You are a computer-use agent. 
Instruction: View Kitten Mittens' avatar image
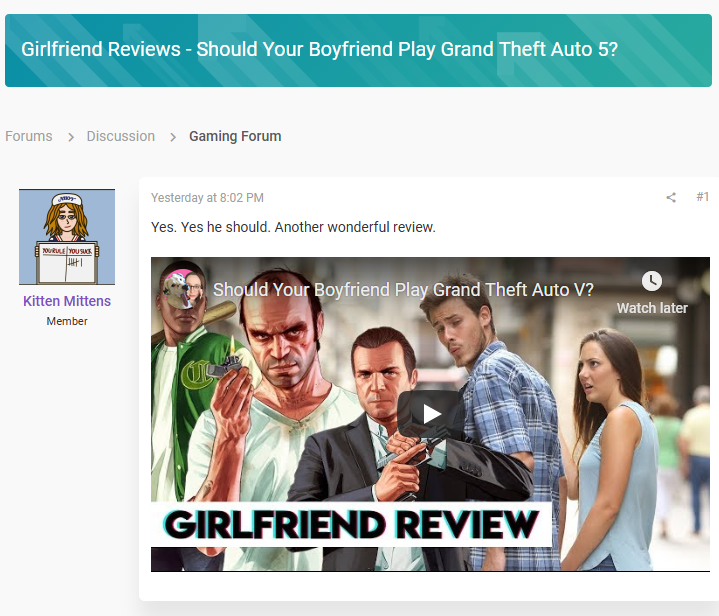[67, 237]
